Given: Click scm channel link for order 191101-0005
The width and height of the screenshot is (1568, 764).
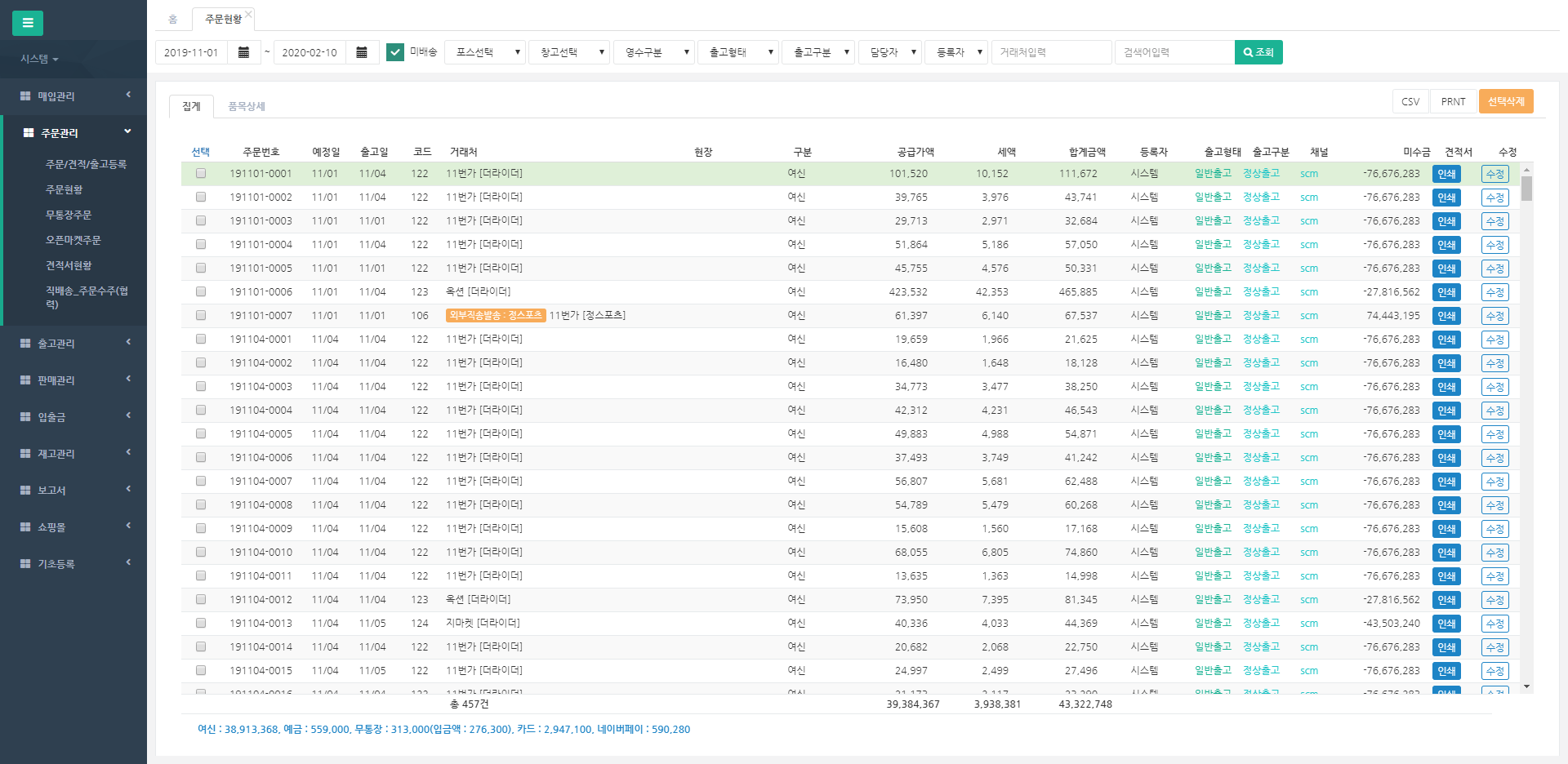Looking at the screenshot, I should pyautogui.click(x=1309, y=269).
